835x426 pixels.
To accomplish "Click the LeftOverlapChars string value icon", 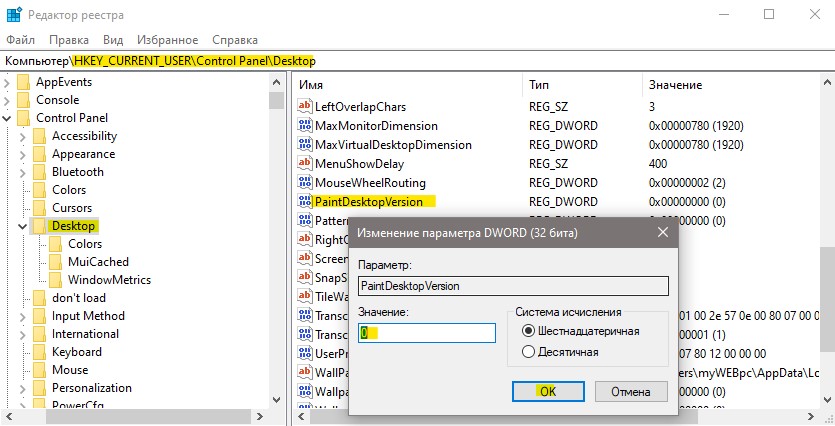I will point(305,106).
